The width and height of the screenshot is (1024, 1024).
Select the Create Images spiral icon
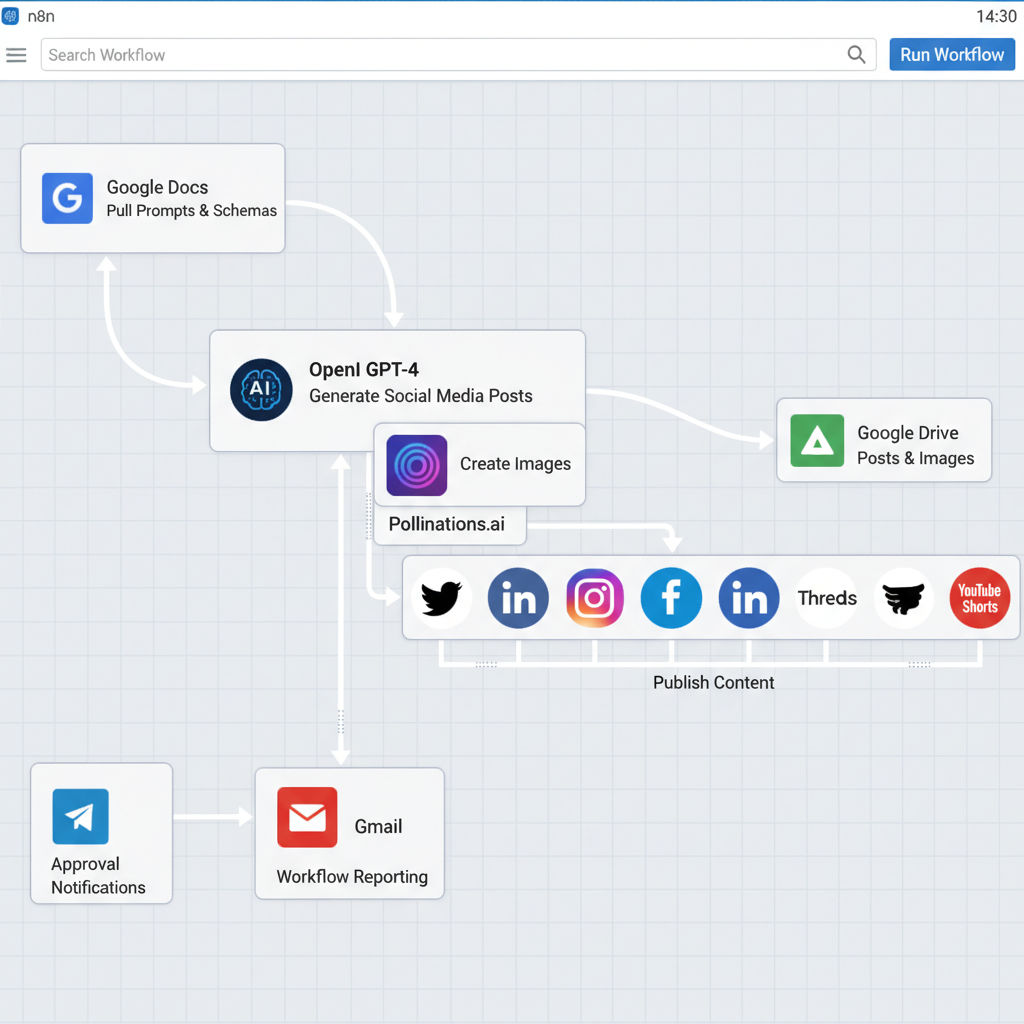point(416,465)
